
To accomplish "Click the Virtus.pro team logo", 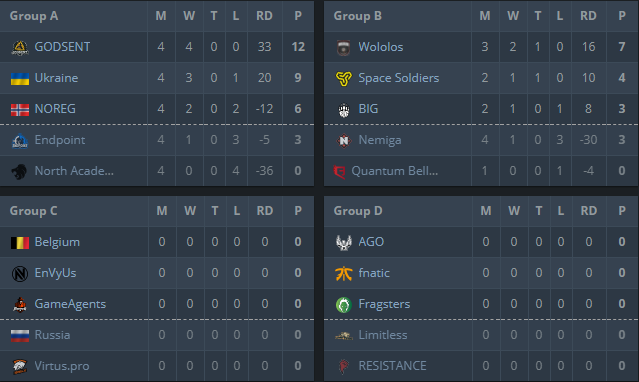I will tap(20, 366).
